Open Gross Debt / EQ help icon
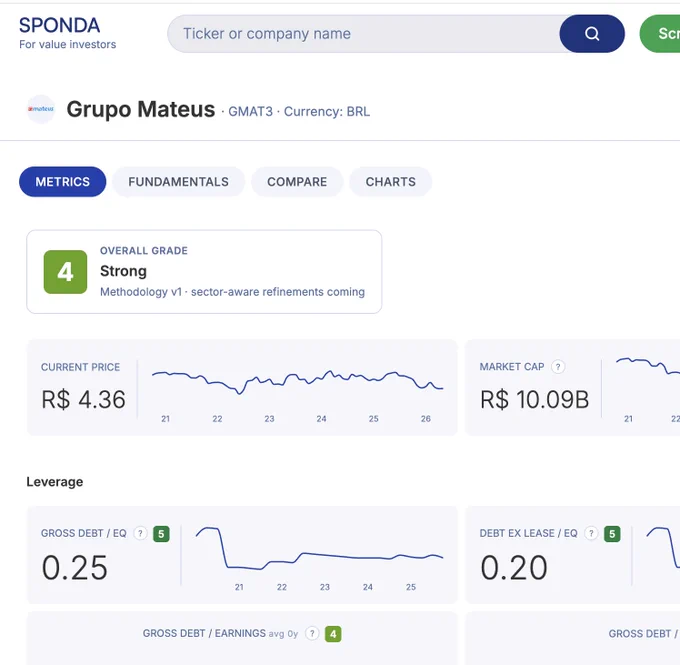The height and width of the screenshot is (665, 680). click(x=140, y=533)
